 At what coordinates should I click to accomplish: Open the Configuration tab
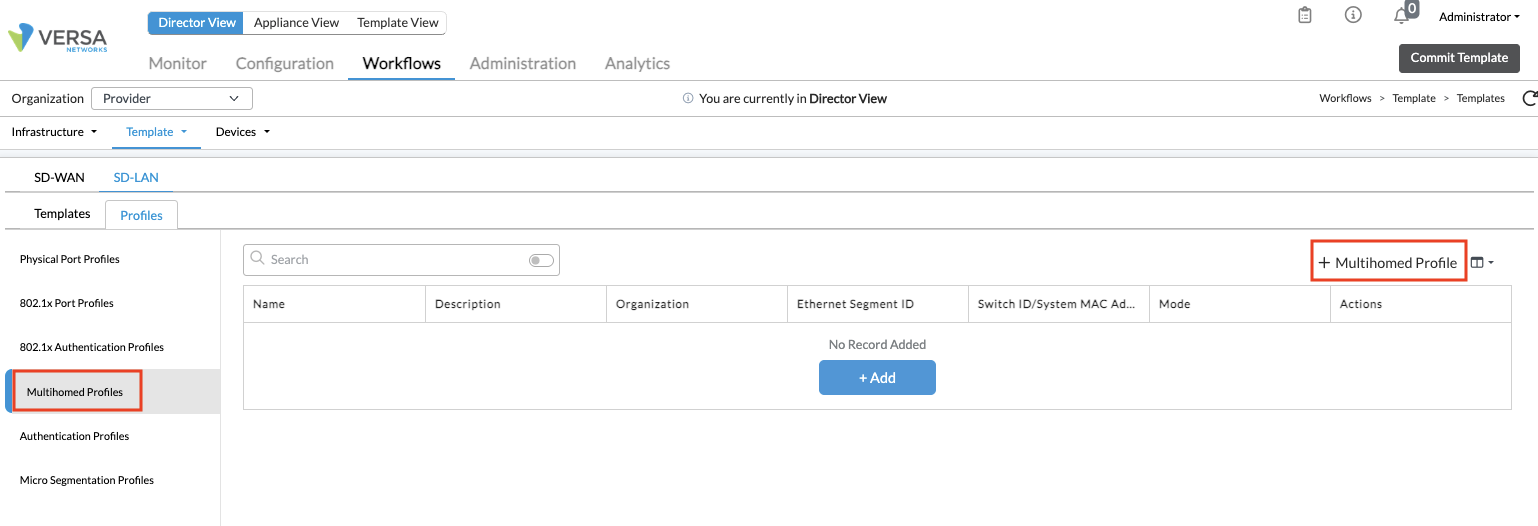pyautogui.click(x=284, y=63)
